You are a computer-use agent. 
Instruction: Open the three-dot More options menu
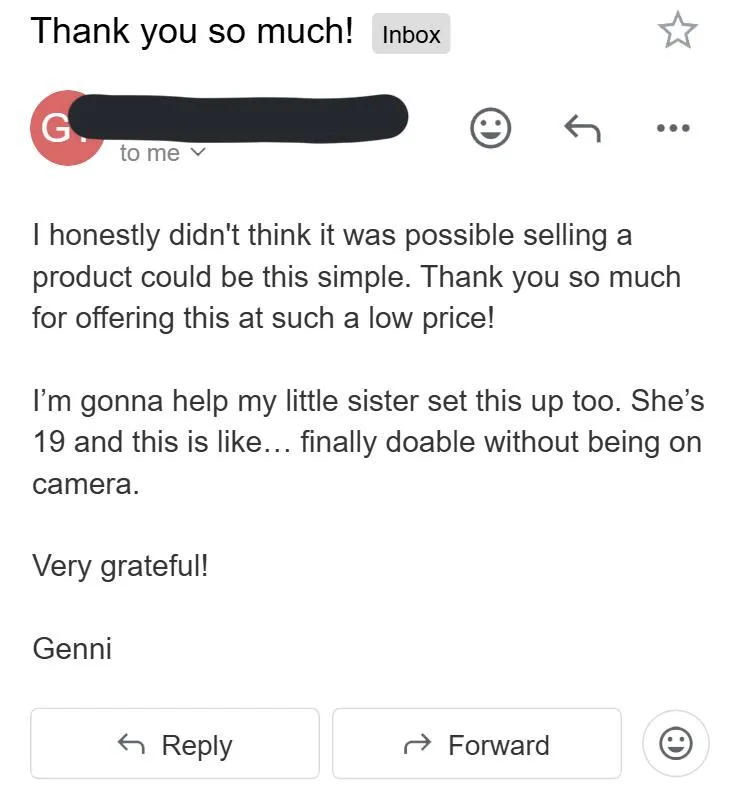[673, 128]
